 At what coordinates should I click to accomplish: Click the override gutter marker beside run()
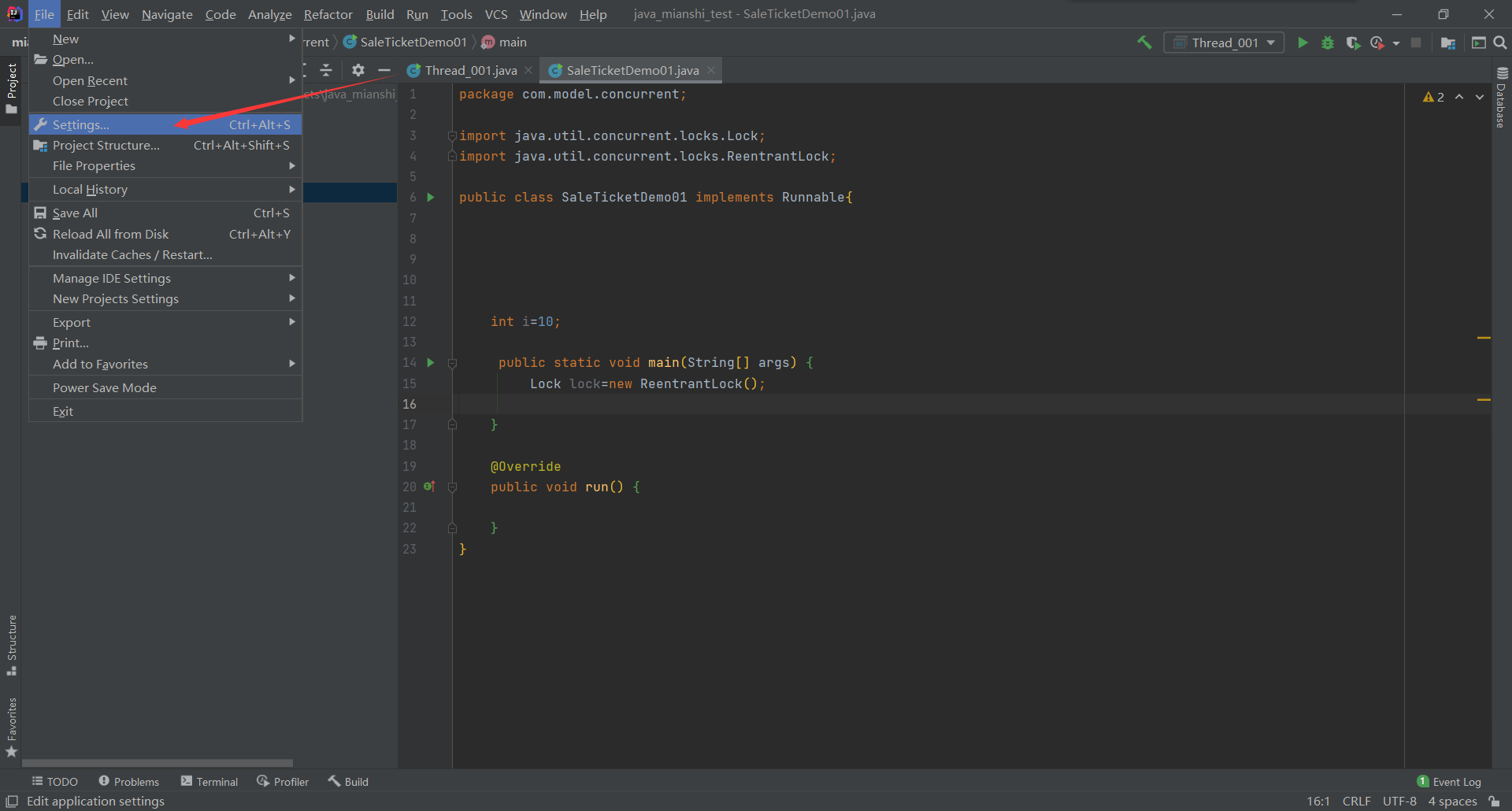[x=429, y=487]
